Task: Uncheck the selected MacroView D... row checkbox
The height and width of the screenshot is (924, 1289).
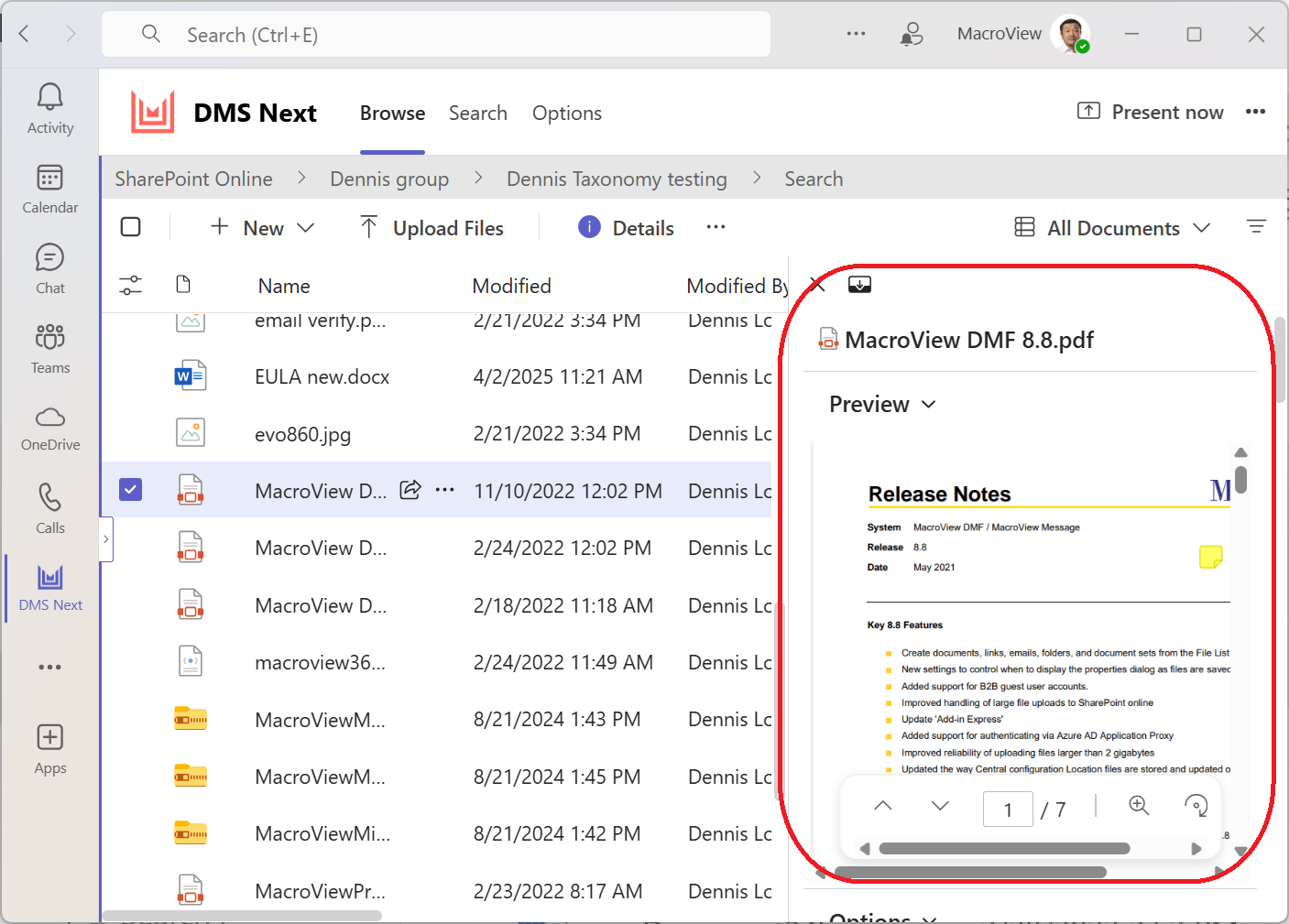Action: point(131,490)
